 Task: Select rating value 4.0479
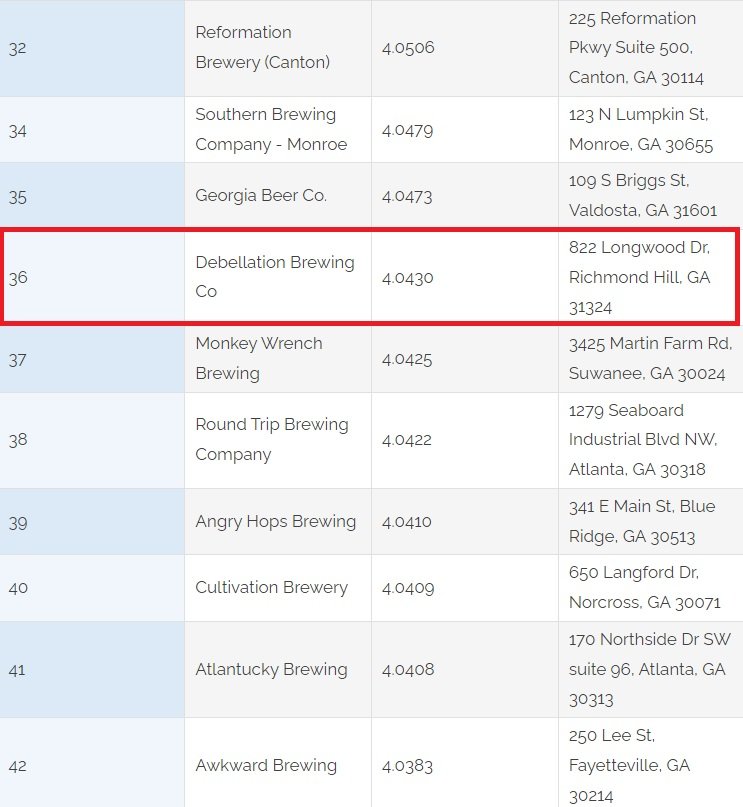pos(408,130)
